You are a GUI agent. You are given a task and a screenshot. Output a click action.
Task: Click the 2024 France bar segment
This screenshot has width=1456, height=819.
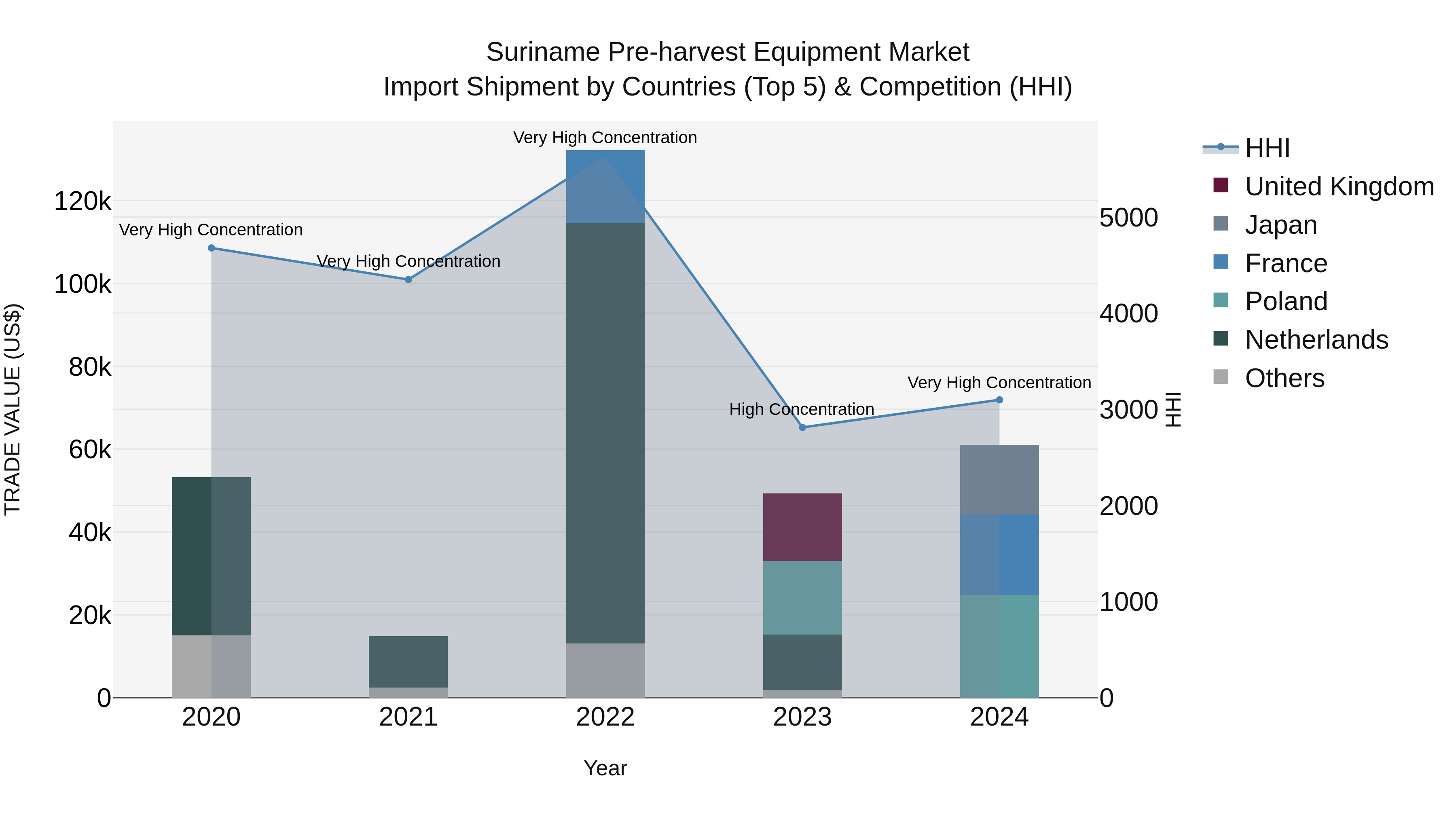(x=999, y=555)
